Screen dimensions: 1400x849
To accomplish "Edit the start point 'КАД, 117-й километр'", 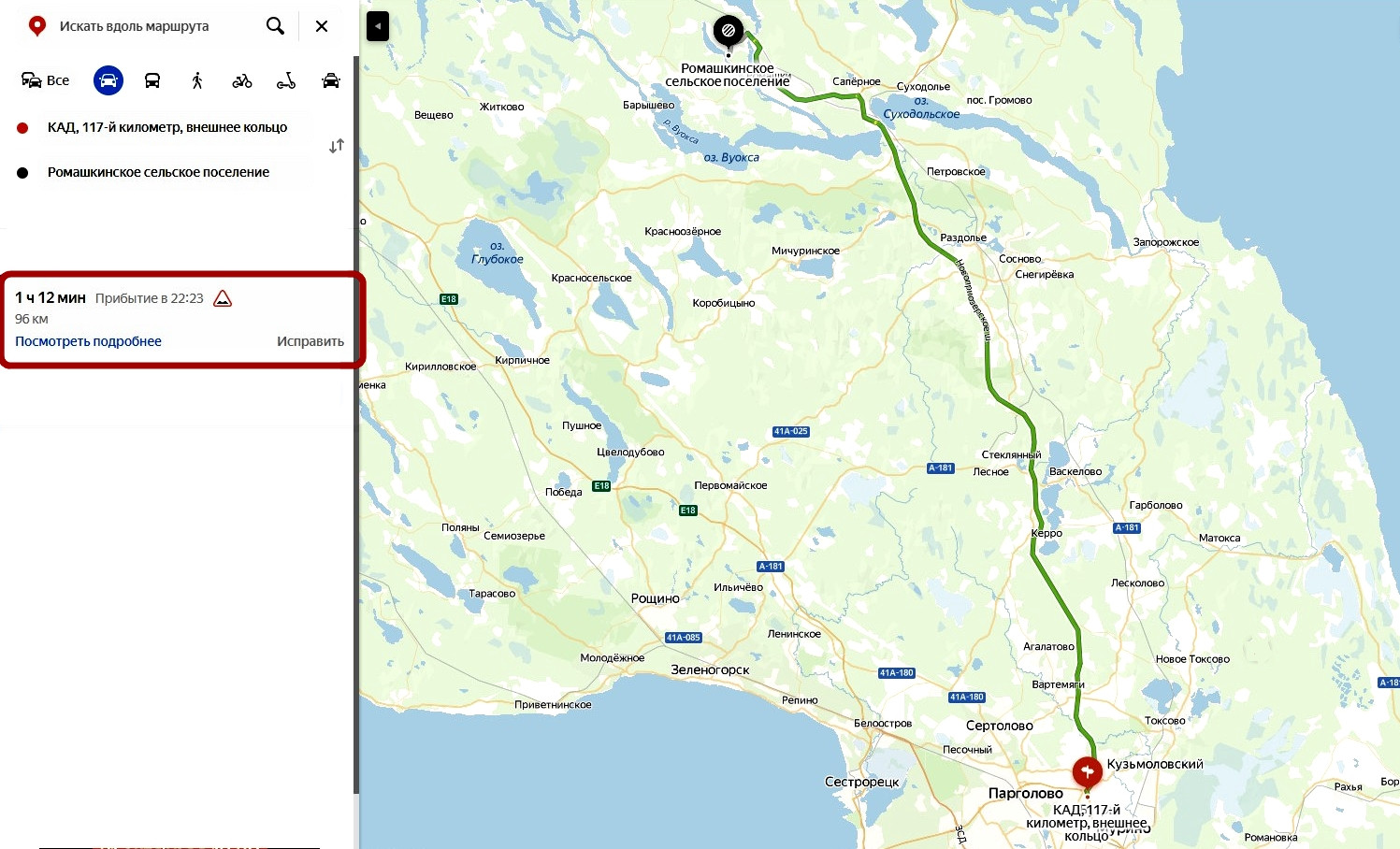I will [167, 127].
